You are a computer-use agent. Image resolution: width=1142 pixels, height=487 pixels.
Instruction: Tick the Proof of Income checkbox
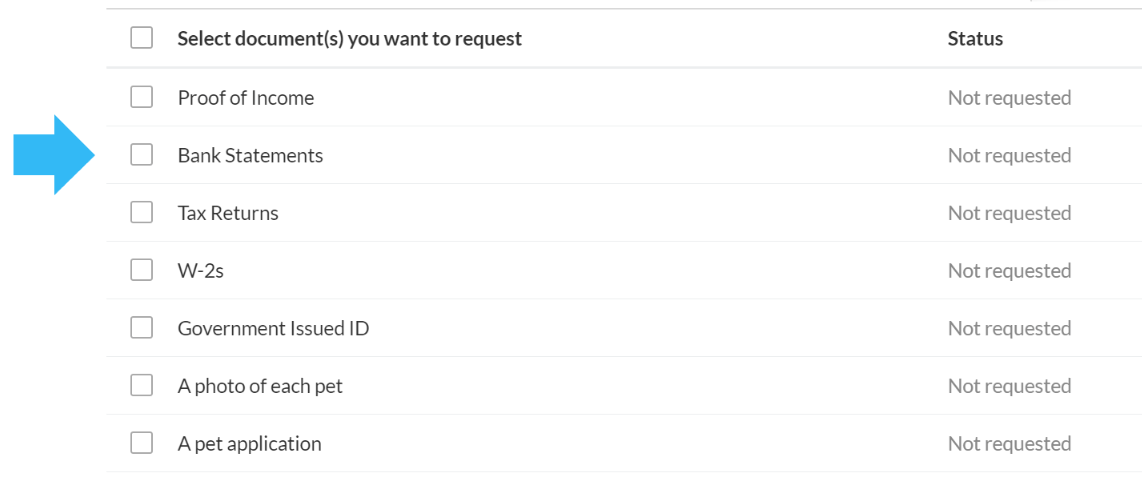click(141, 97)
